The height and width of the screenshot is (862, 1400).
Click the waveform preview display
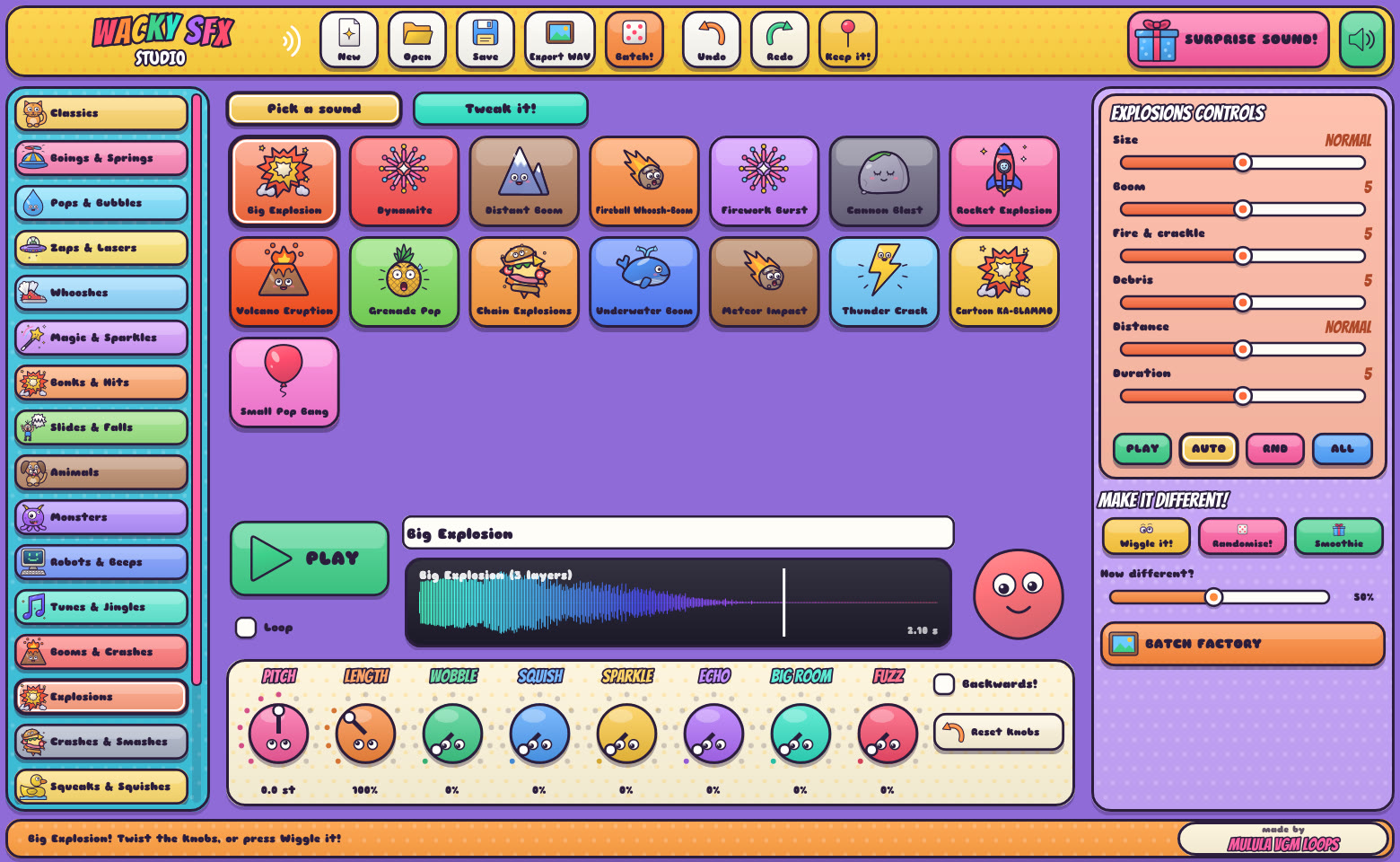[678, 603]
